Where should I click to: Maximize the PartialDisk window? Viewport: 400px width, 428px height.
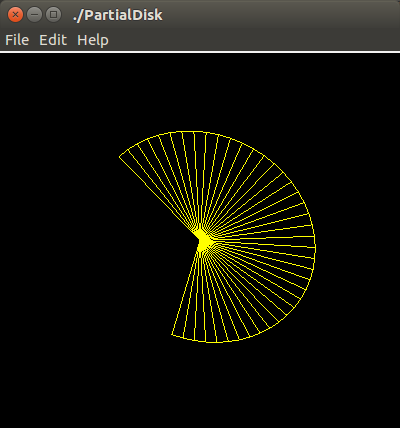pyautogui.click(x=53, y=15)
